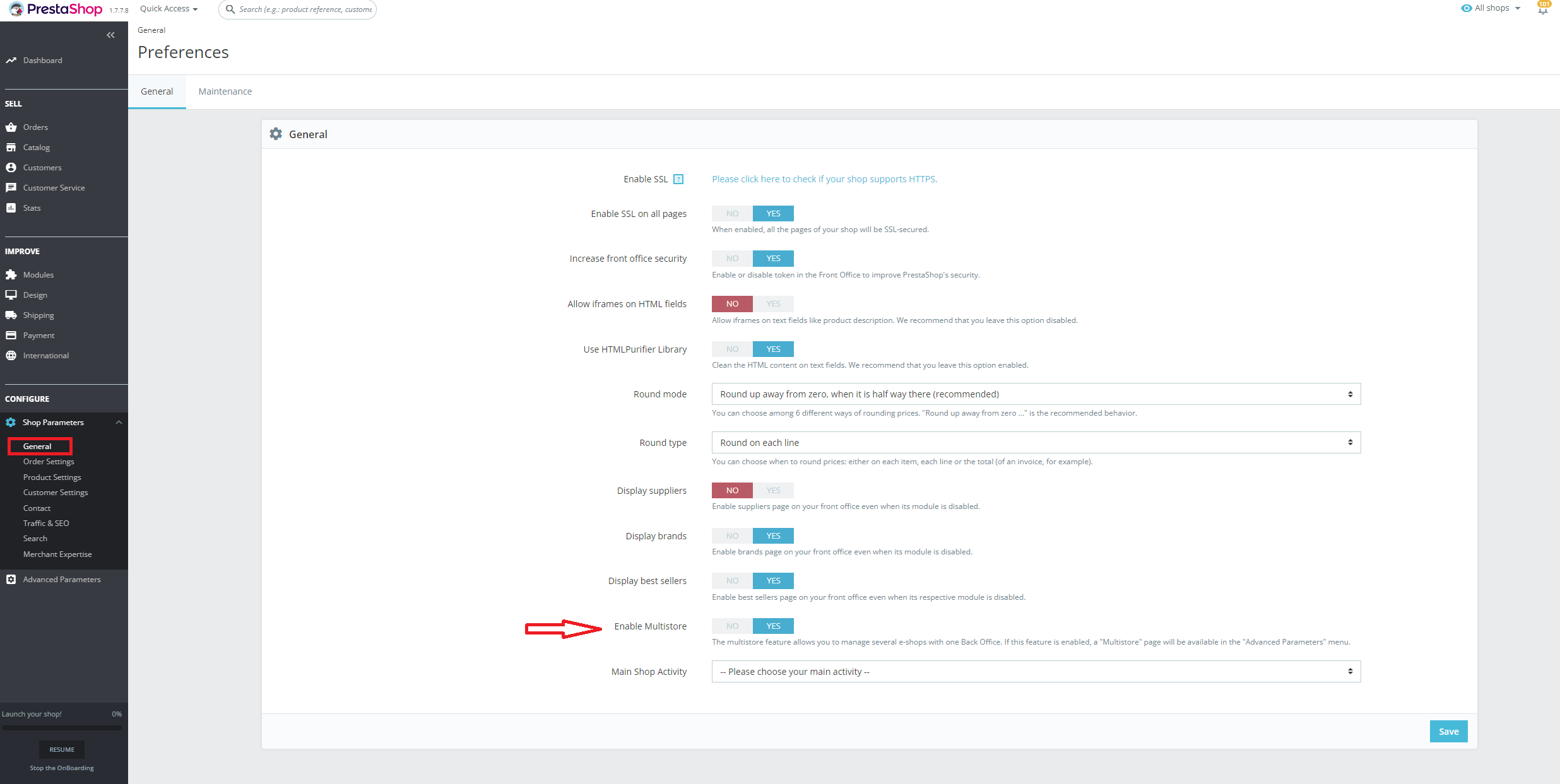Screen dimensions: 1560x784
Task: Open Customers from the sidebar icon
Action: point(13,167)
